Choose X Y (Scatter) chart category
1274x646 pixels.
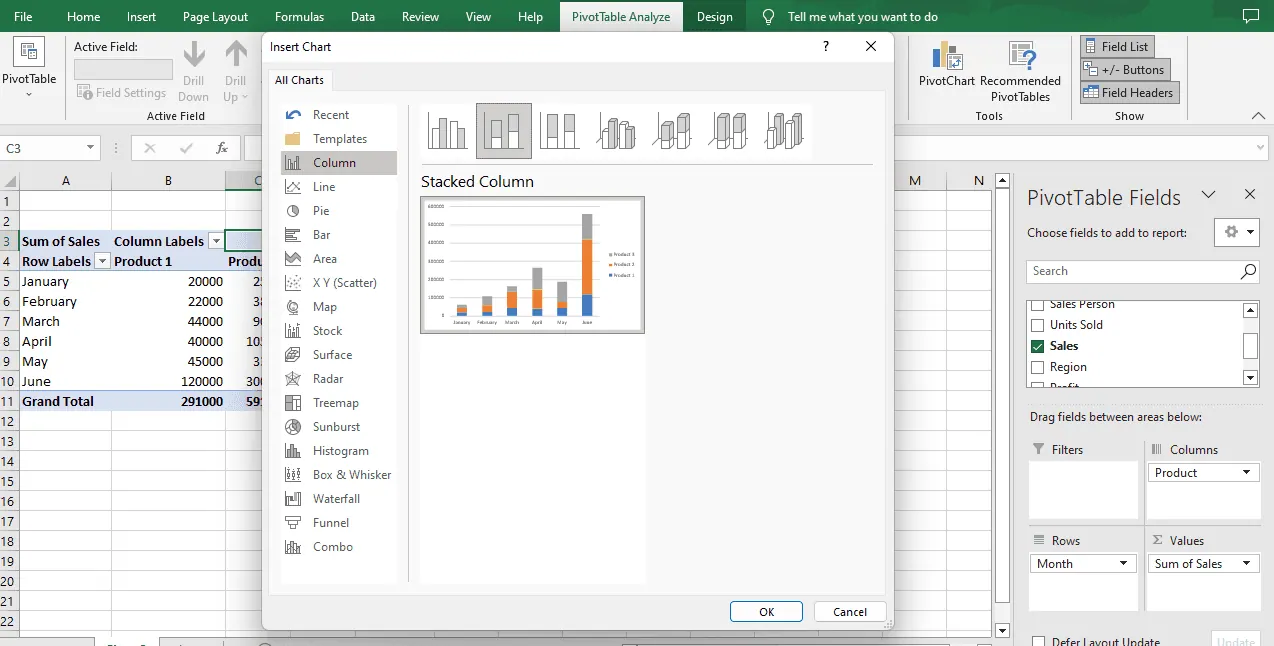pos(339,283)
